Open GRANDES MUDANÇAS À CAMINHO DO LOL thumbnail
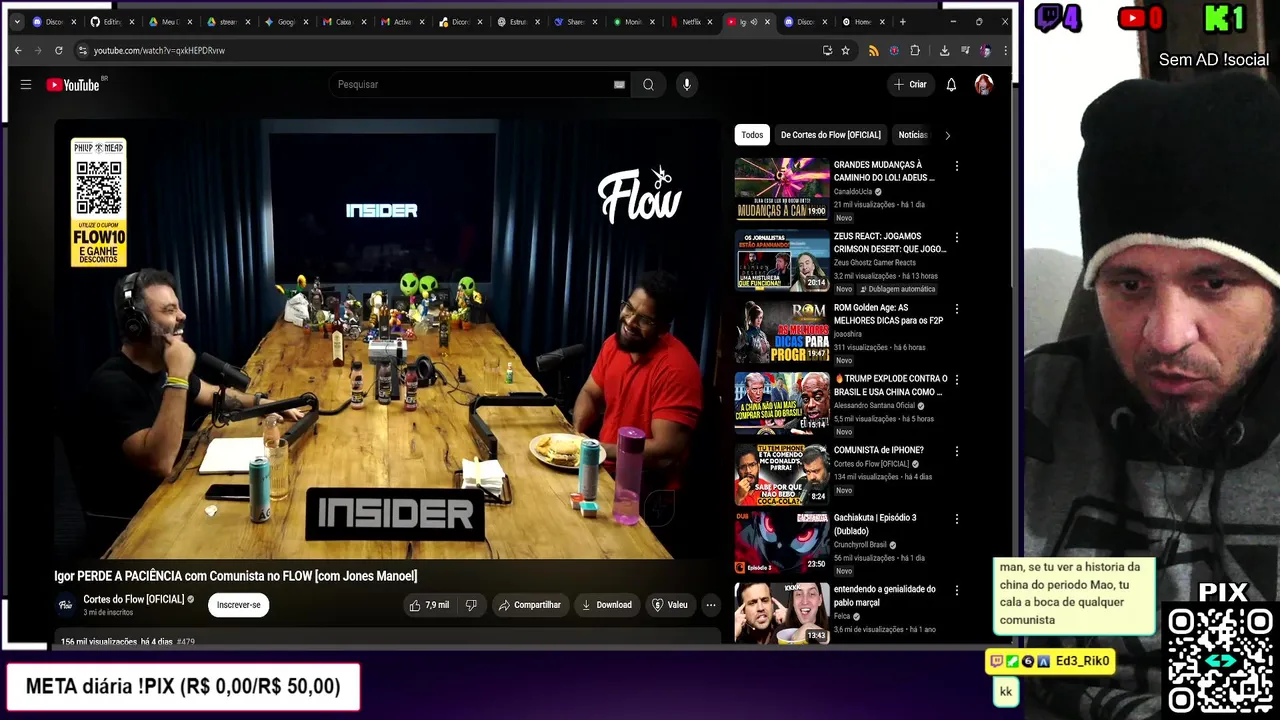The width and height of the screenshot is (1280, 720). click(x=782, y=188)
